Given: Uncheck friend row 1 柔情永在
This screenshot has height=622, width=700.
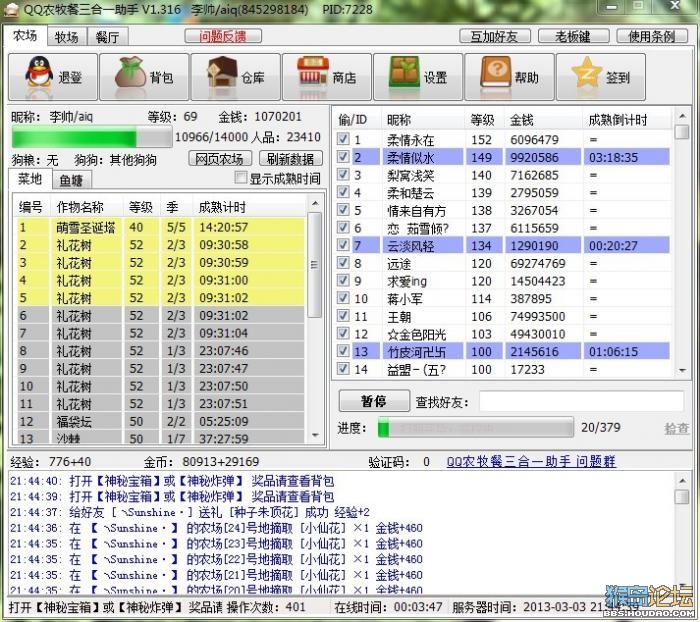Looking at the screenshot, I should point(343,139).
